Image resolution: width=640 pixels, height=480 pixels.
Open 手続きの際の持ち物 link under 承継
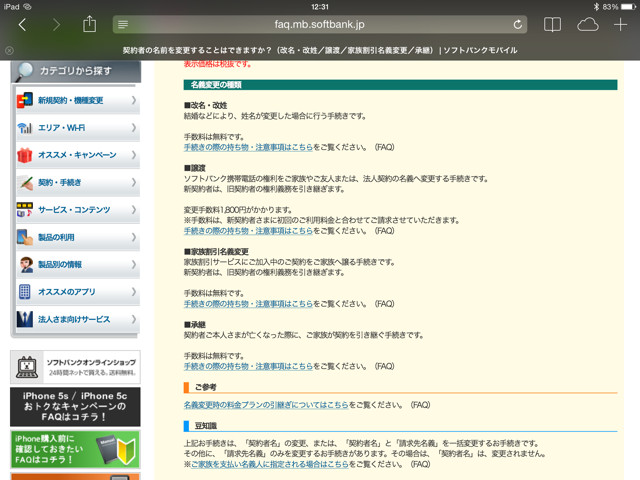(x=248, y=367)
